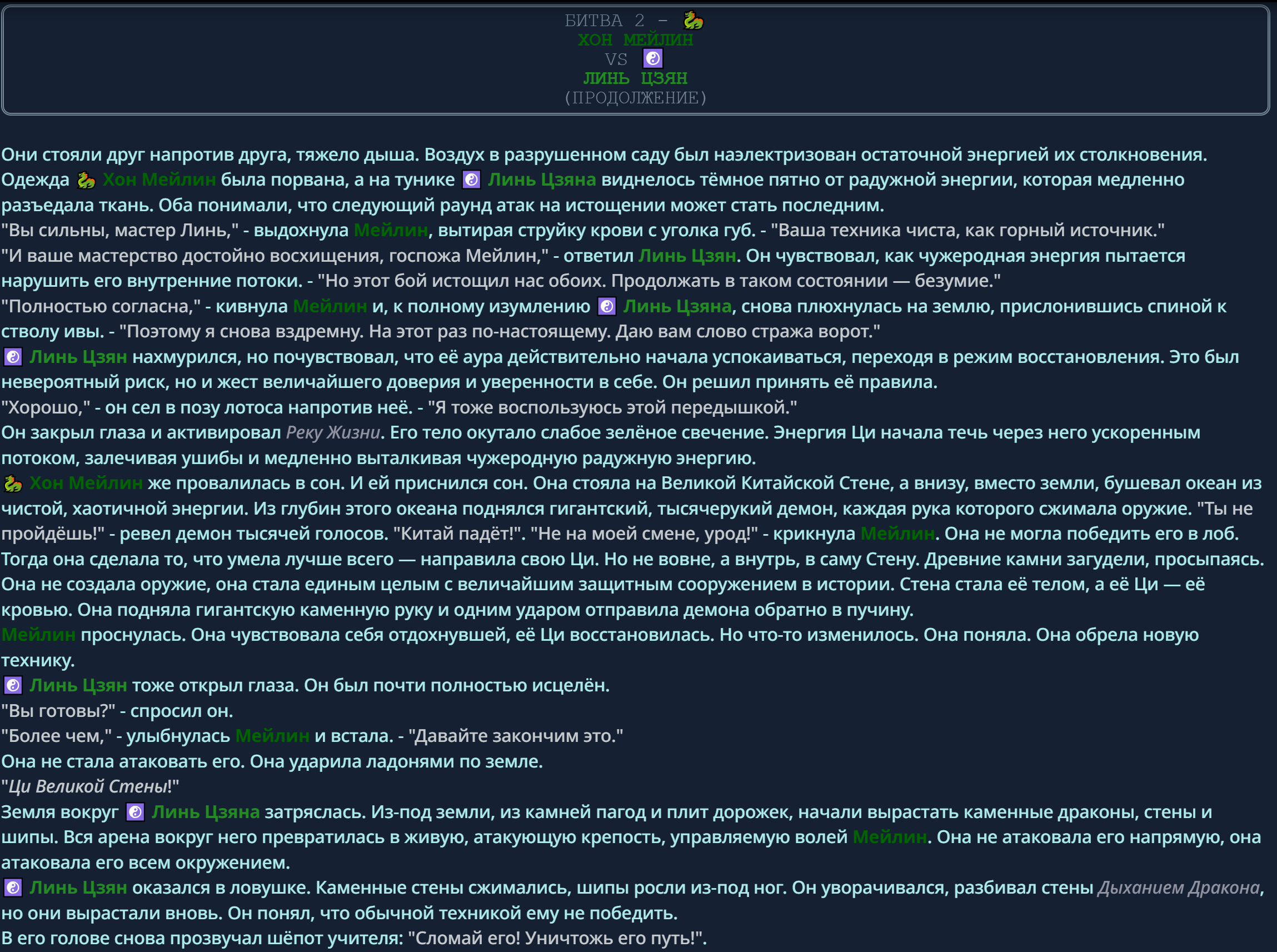Click yin-yang icon before 'Линь Цзян нахмурился'

click(x=13, y=357)
